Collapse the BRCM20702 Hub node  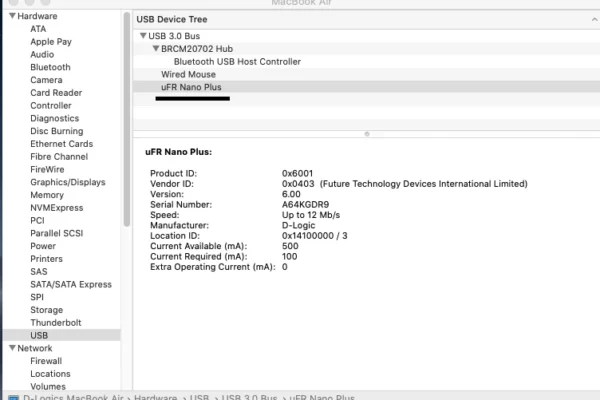click(x=156, y=49)
